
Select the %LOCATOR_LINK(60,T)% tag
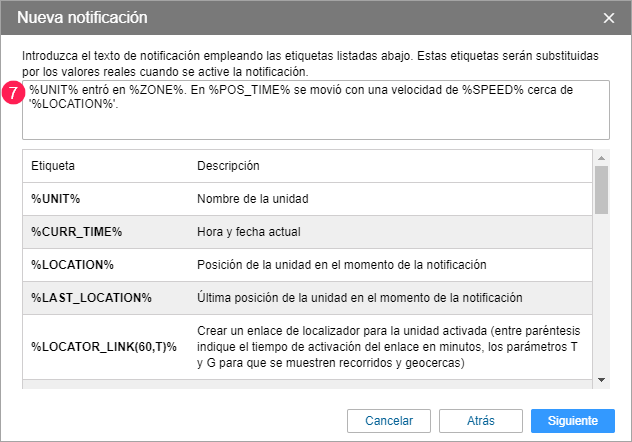point(103,346)
